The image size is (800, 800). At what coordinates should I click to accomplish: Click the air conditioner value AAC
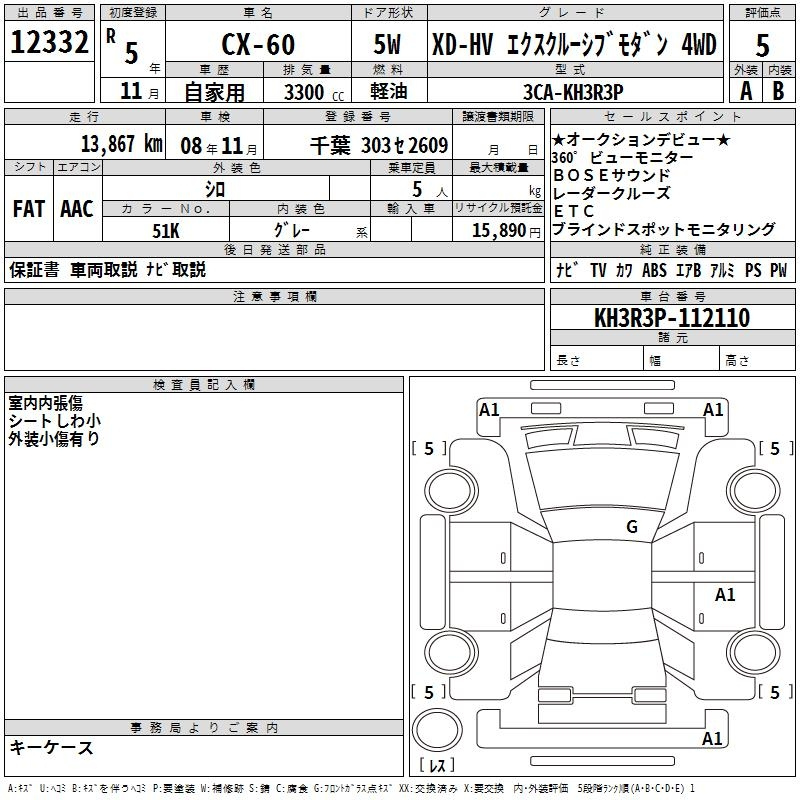point(77,209)
